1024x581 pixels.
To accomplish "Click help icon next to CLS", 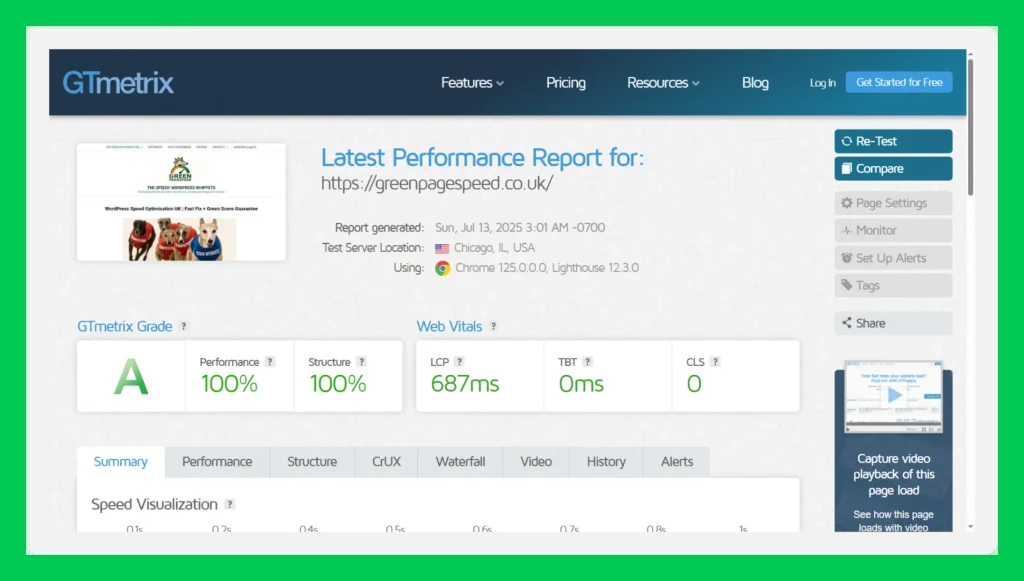I will [x=715, y=362].
